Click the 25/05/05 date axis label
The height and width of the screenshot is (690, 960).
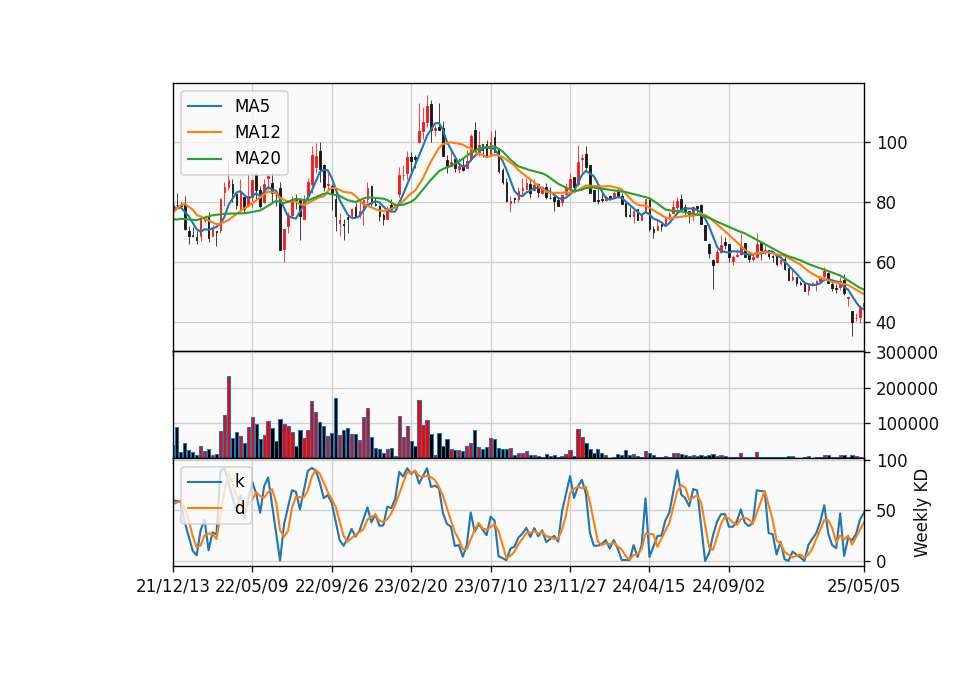pos(864,586)
